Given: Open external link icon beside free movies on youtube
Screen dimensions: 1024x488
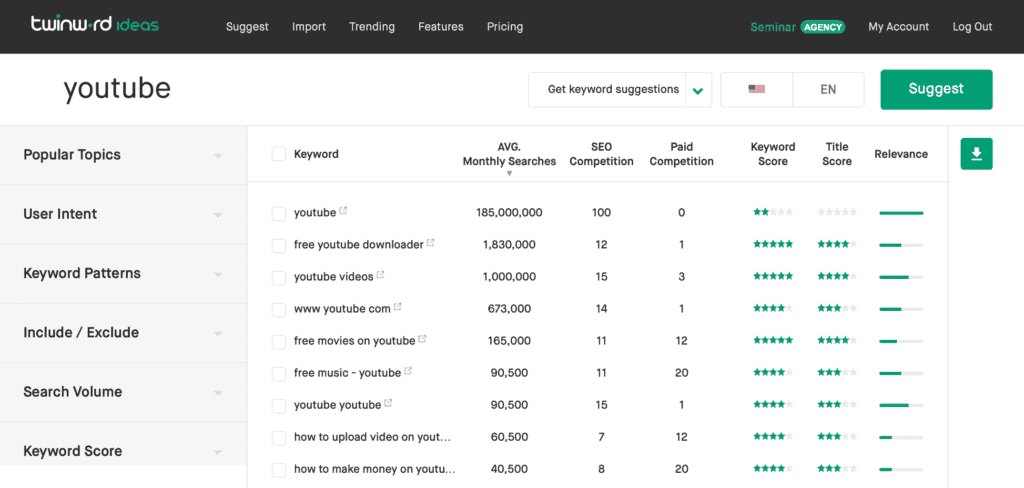Looking at the screenshot, I should [x=422, y=339].
